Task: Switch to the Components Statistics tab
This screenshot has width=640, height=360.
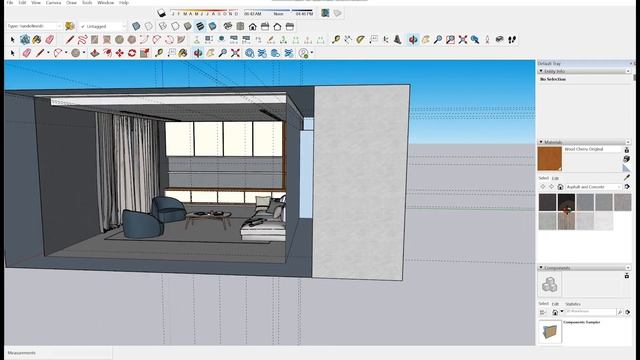Action: 573,304
